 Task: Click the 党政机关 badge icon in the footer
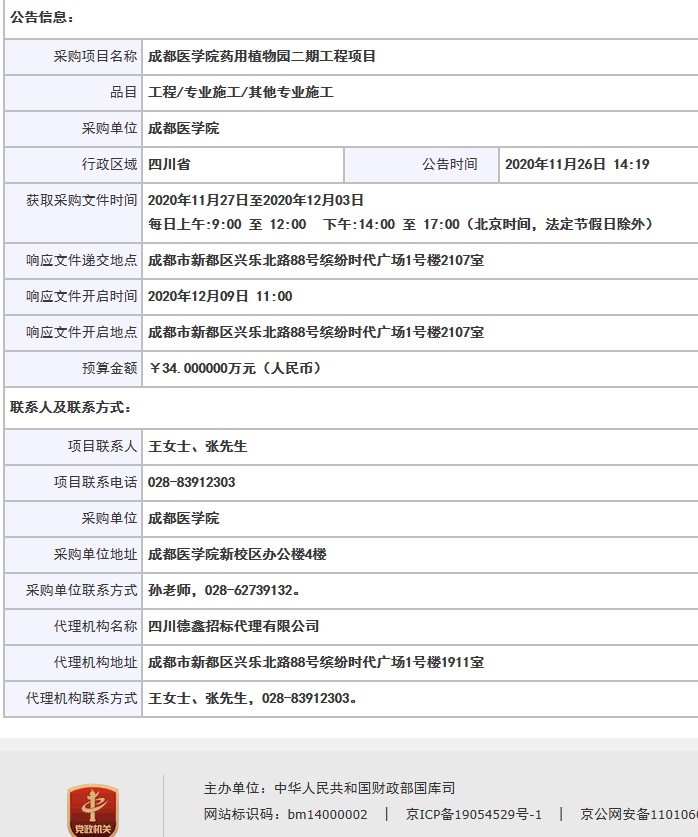tap(93, 811)
